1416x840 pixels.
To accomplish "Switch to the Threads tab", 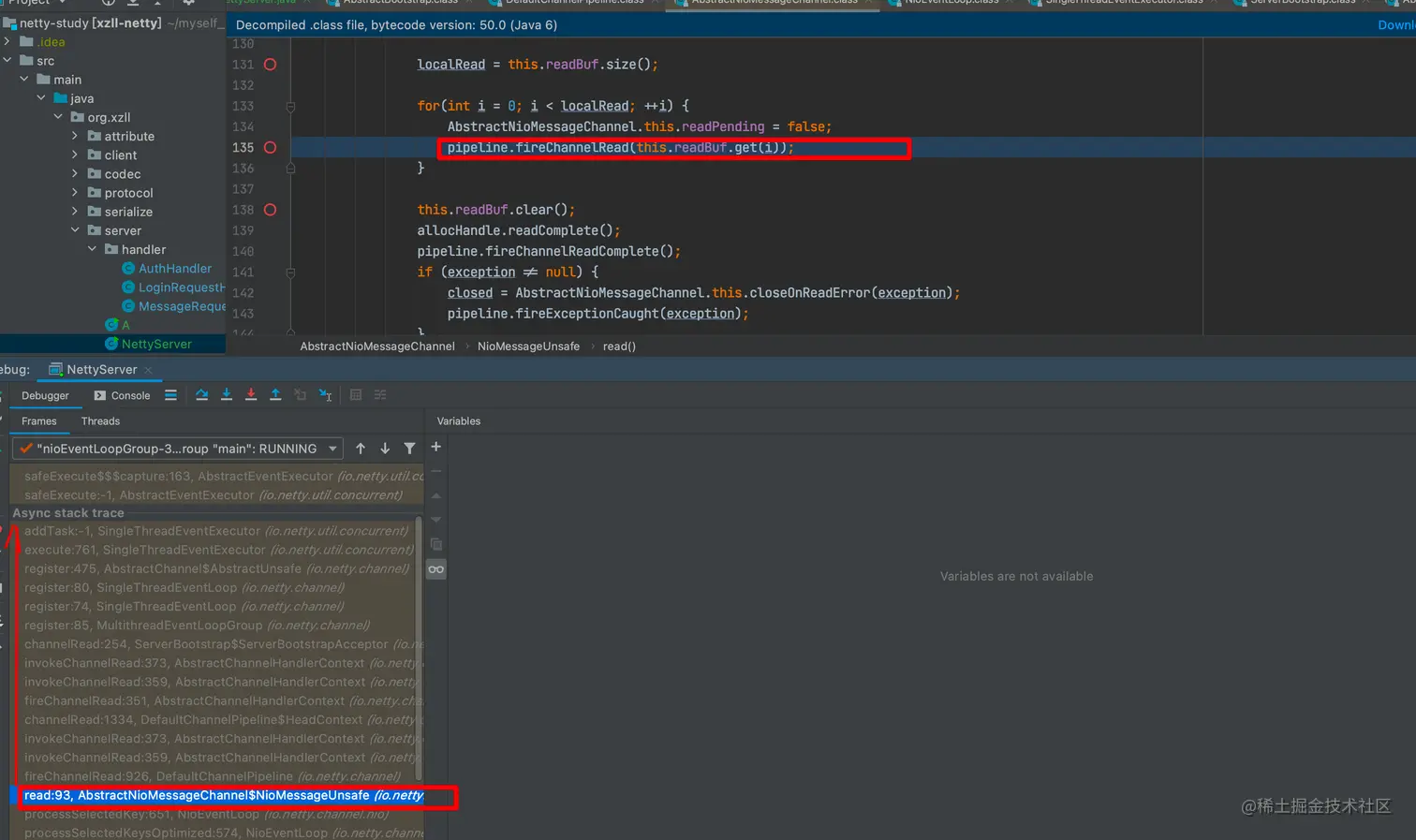I will [x=100, y=421].
